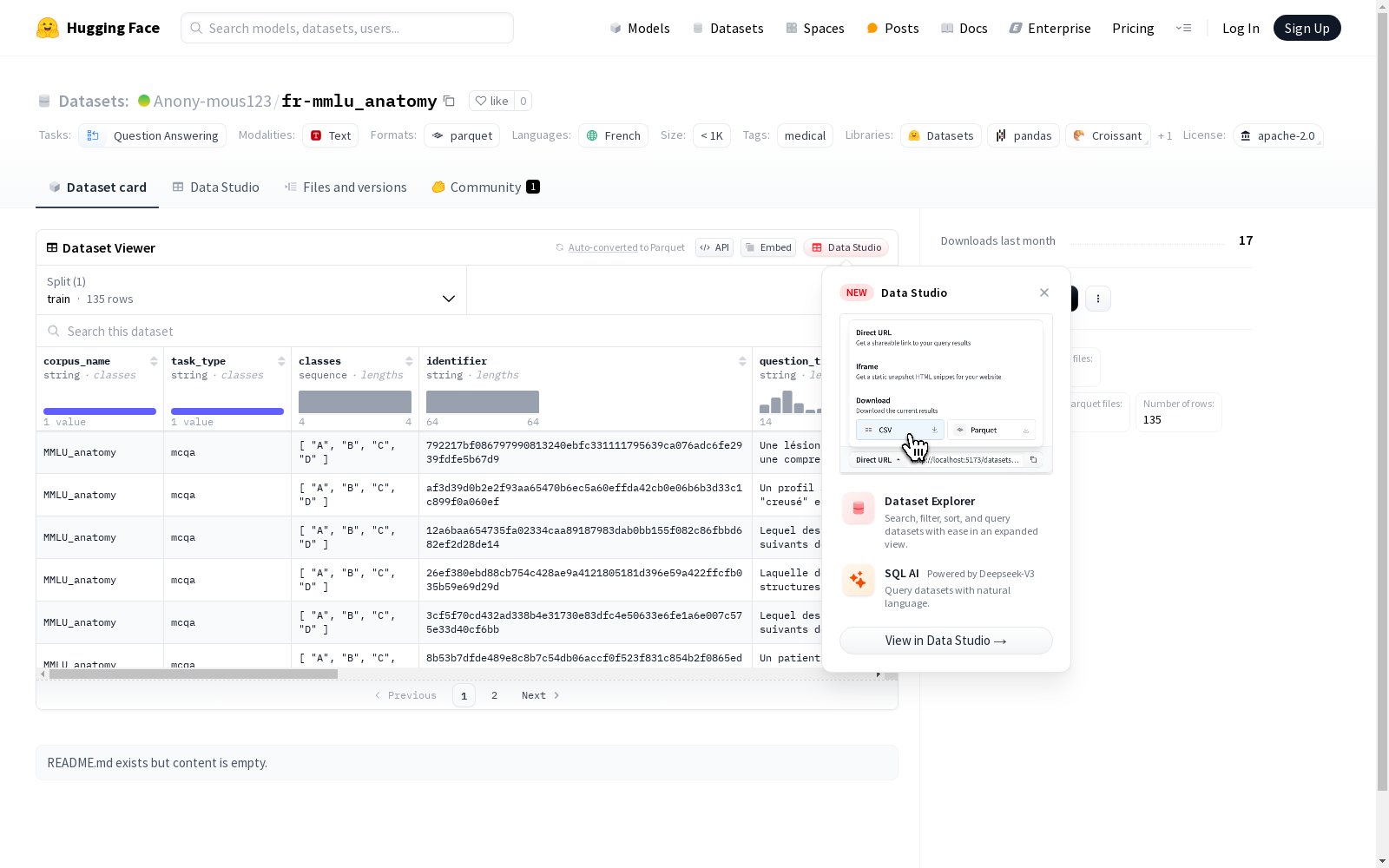Viewport: 1389px width, 868px height.
Task: Click the French language tag
Action: pyautogui.click(x=614, y=135)
